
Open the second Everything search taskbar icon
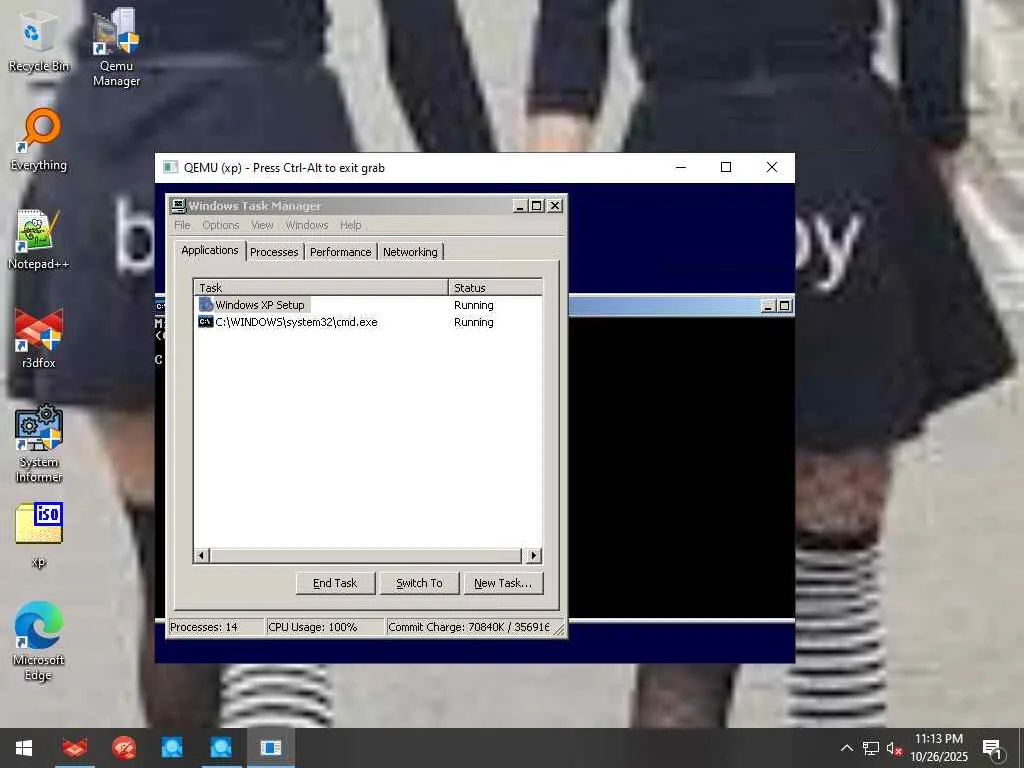(x=221, y=748)
